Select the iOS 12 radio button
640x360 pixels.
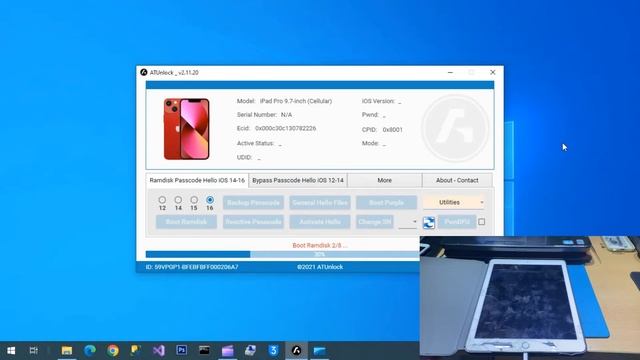click(162, 200)
